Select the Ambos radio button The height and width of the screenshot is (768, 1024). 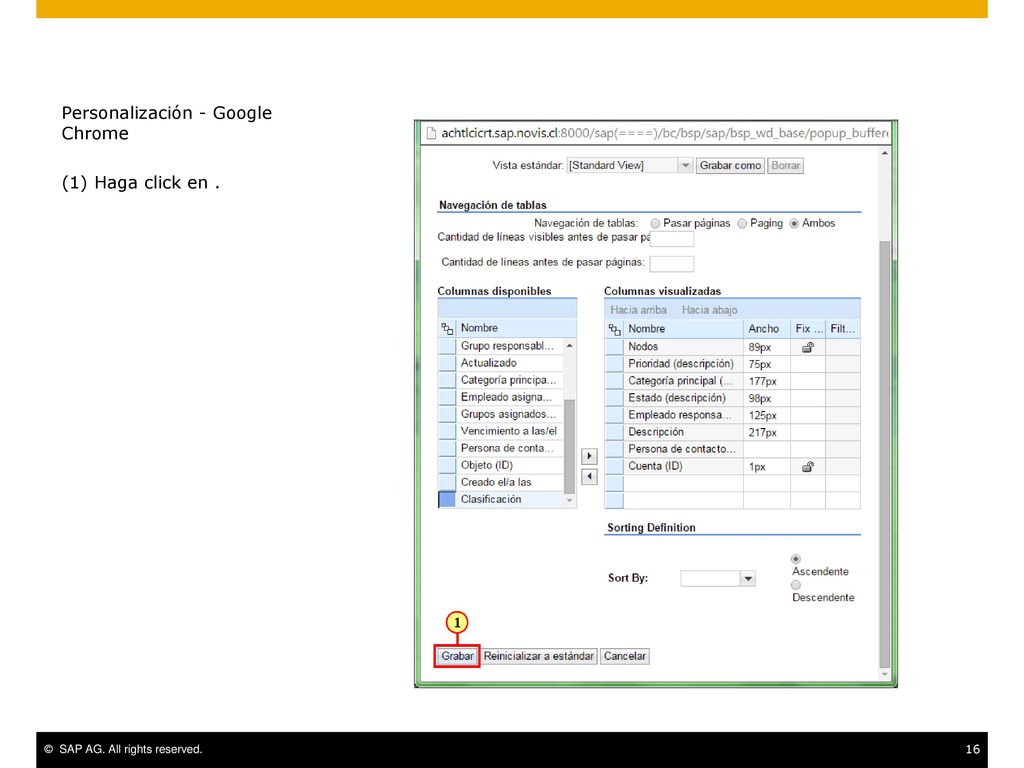(794, 223)
